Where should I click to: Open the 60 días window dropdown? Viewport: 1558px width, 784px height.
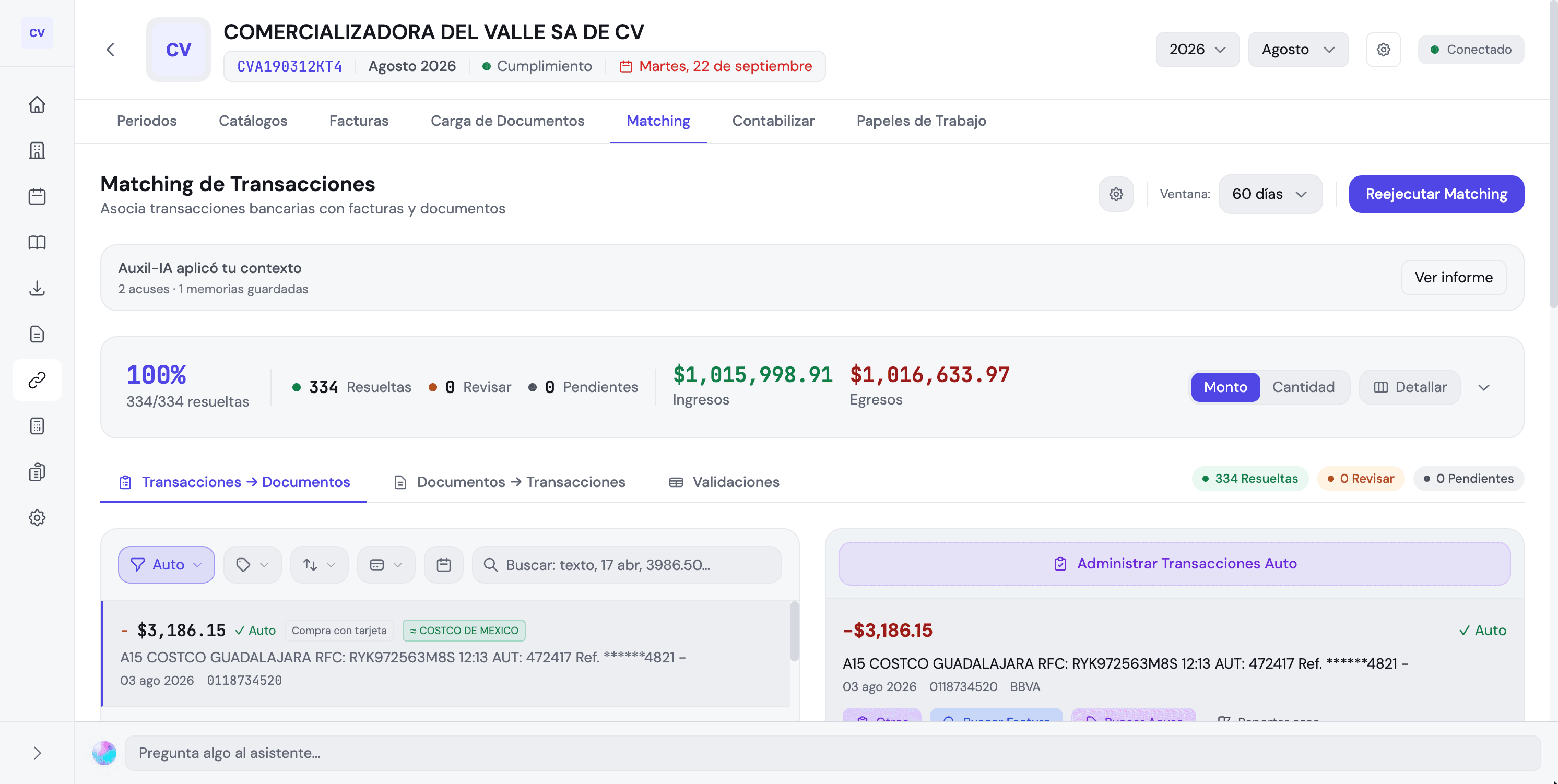[x=1270, y=194]
